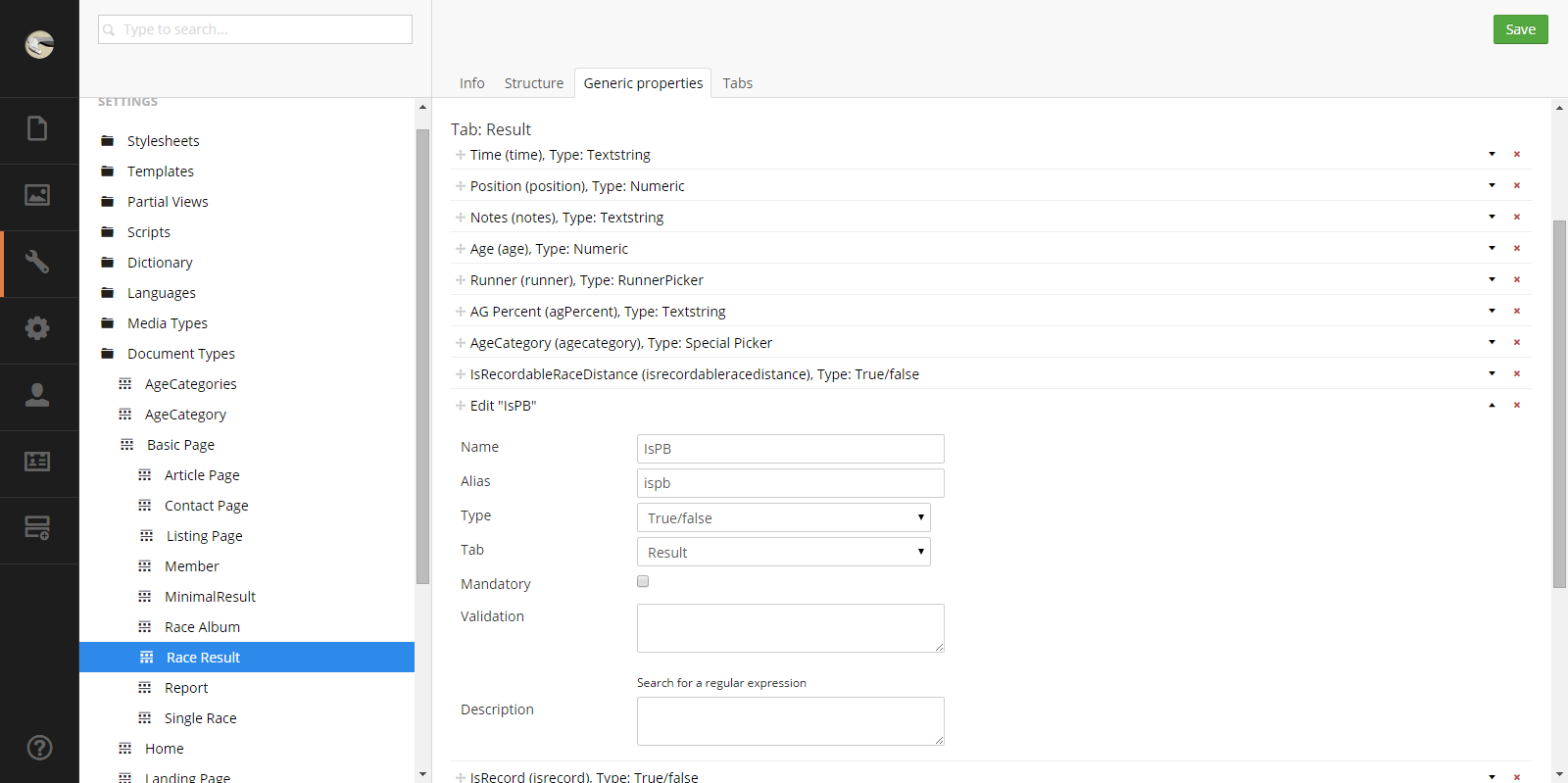Delete the Runner property
The height and width of the screenshot is (783, 1568).
pyautogui.click(x=1517, y=279)
